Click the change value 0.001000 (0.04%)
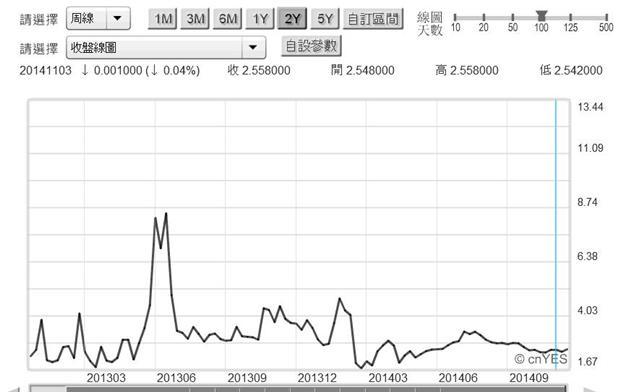This screenshot has width=620, height=392. (x=141, y=70)
